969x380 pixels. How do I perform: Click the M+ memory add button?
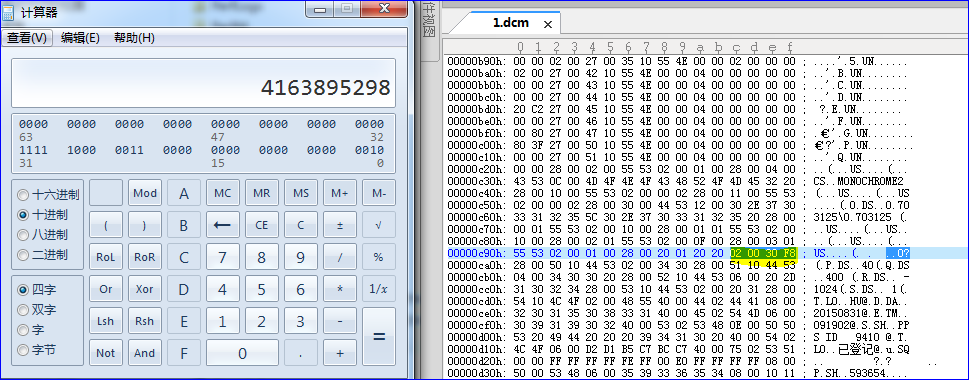(x=340, y=193)
